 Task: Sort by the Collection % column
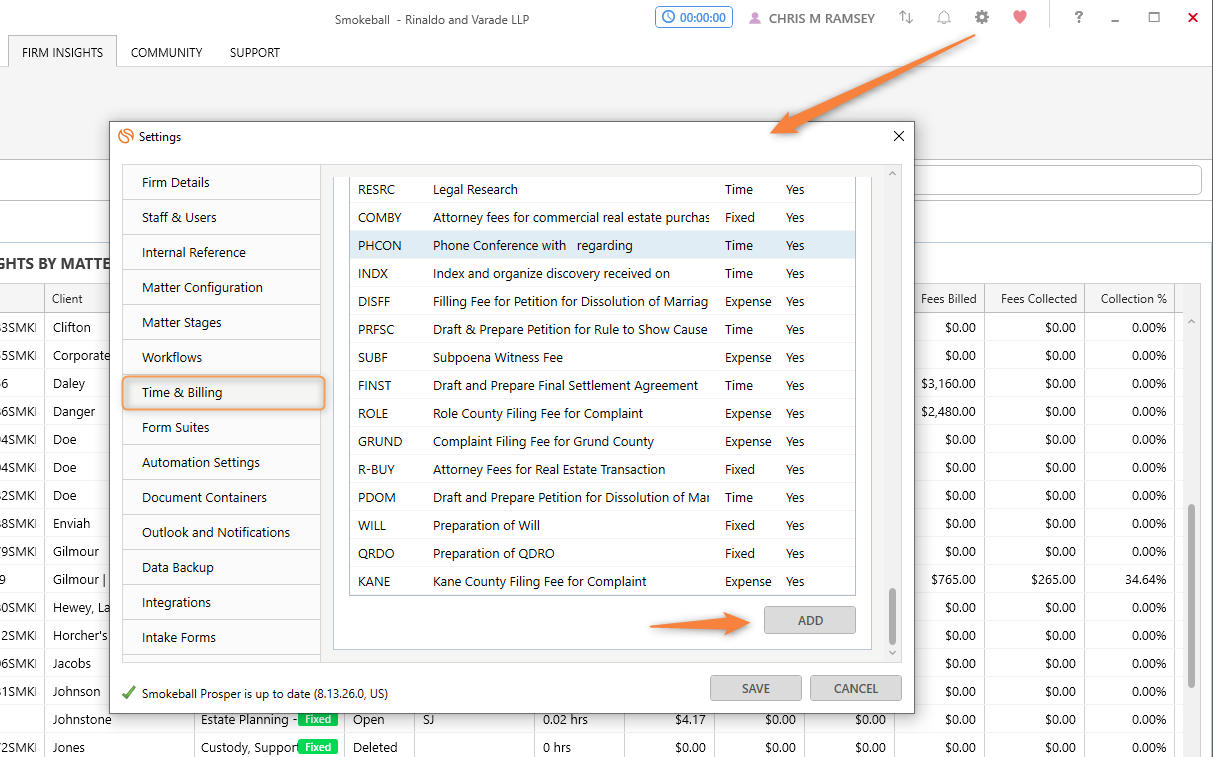pyautogui.click(x=1130, y=298)
